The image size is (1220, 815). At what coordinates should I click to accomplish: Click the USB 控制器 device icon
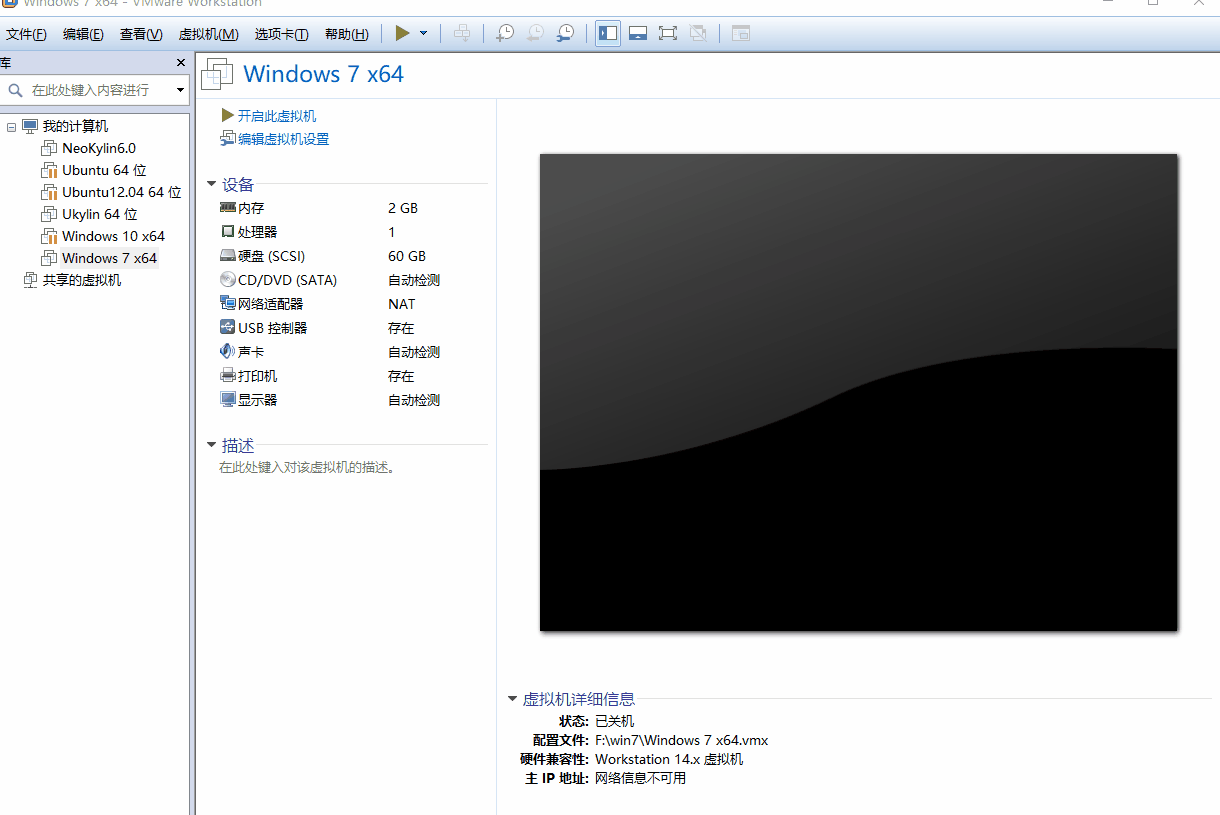pos(228,328)
